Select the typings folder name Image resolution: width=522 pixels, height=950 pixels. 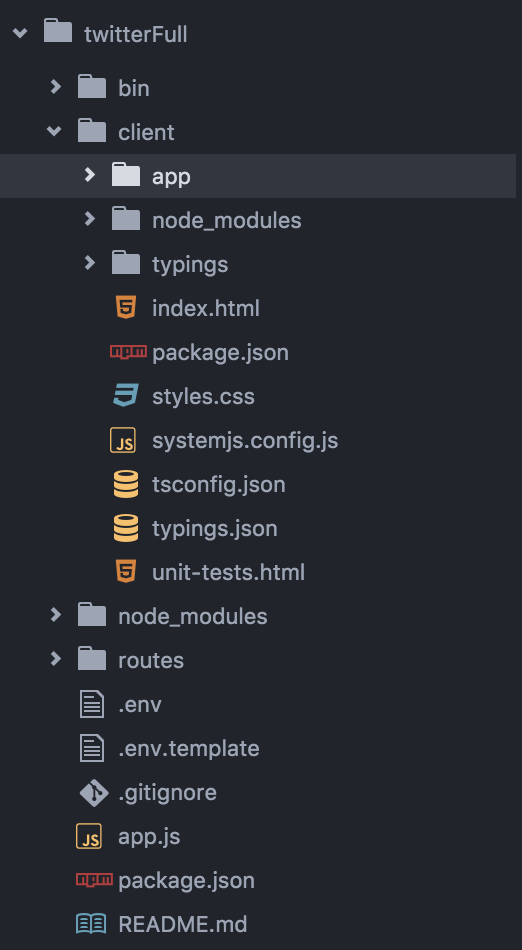(190, 265)
